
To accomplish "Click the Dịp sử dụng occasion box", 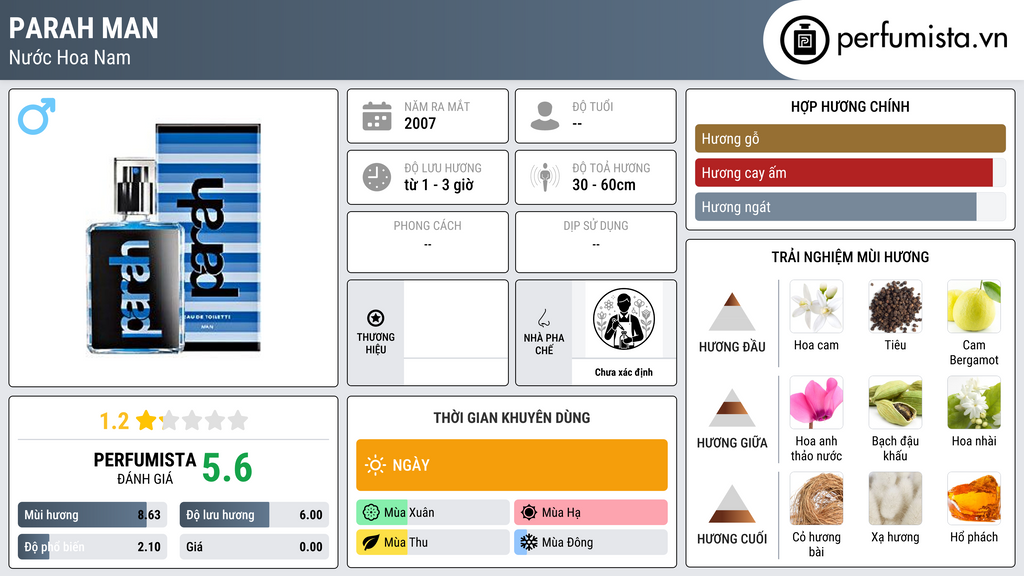I will point(596,242).
